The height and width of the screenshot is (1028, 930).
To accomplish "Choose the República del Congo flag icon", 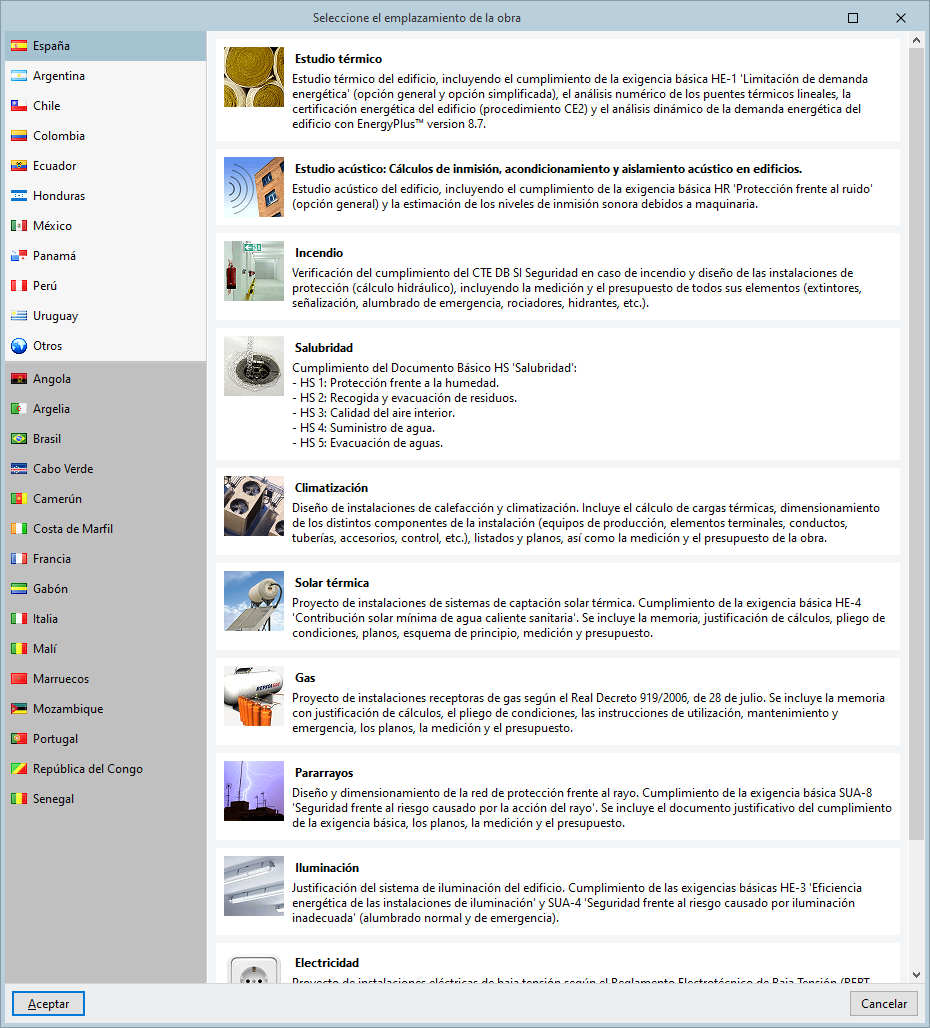I will click(x=19, y=769).
